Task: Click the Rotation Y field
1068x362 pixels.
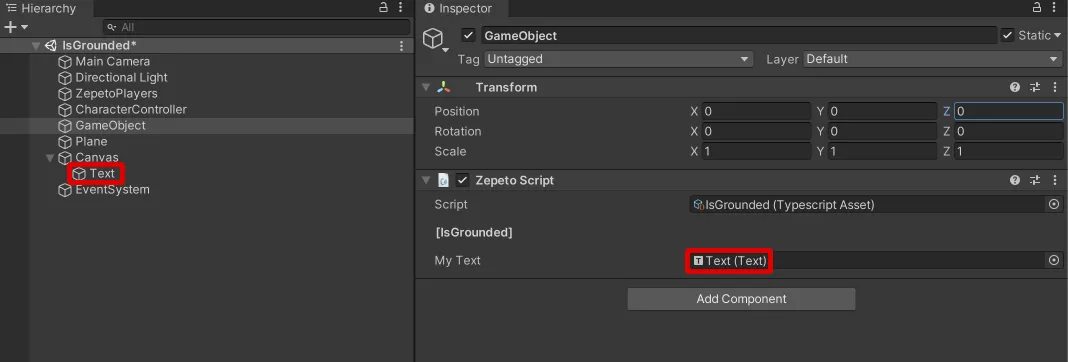Action: 882,132
